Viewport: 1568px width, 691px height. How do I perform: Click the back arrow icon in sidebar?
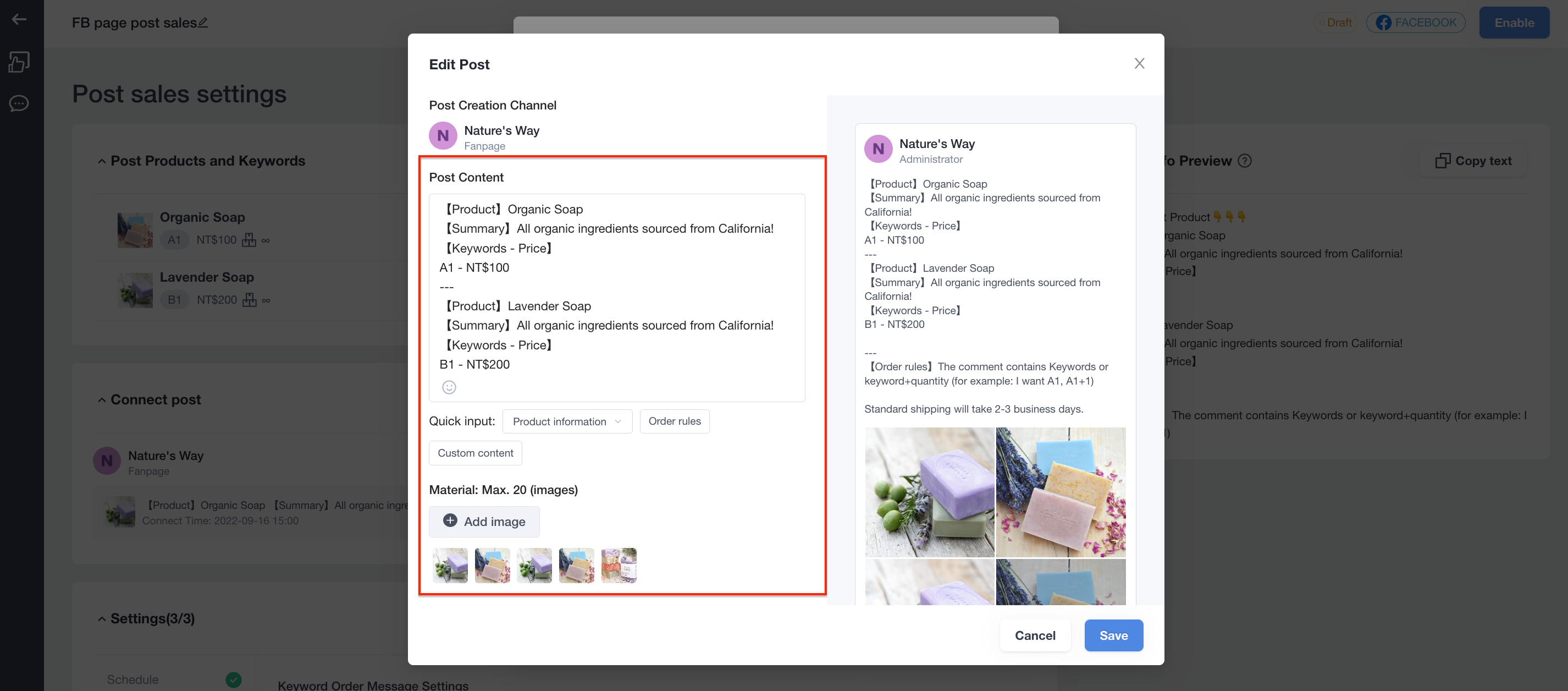pos(19,19)
